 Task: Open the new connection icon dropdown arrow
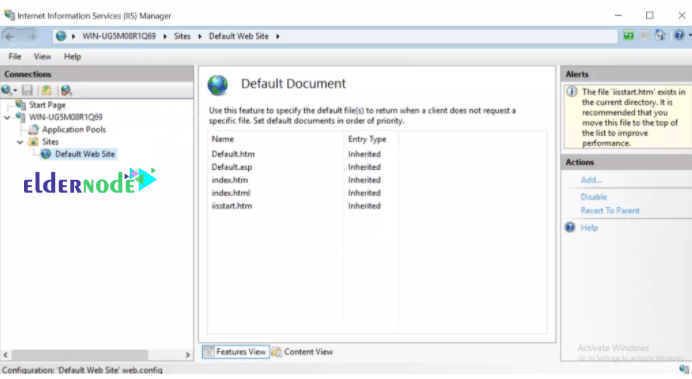15,91
